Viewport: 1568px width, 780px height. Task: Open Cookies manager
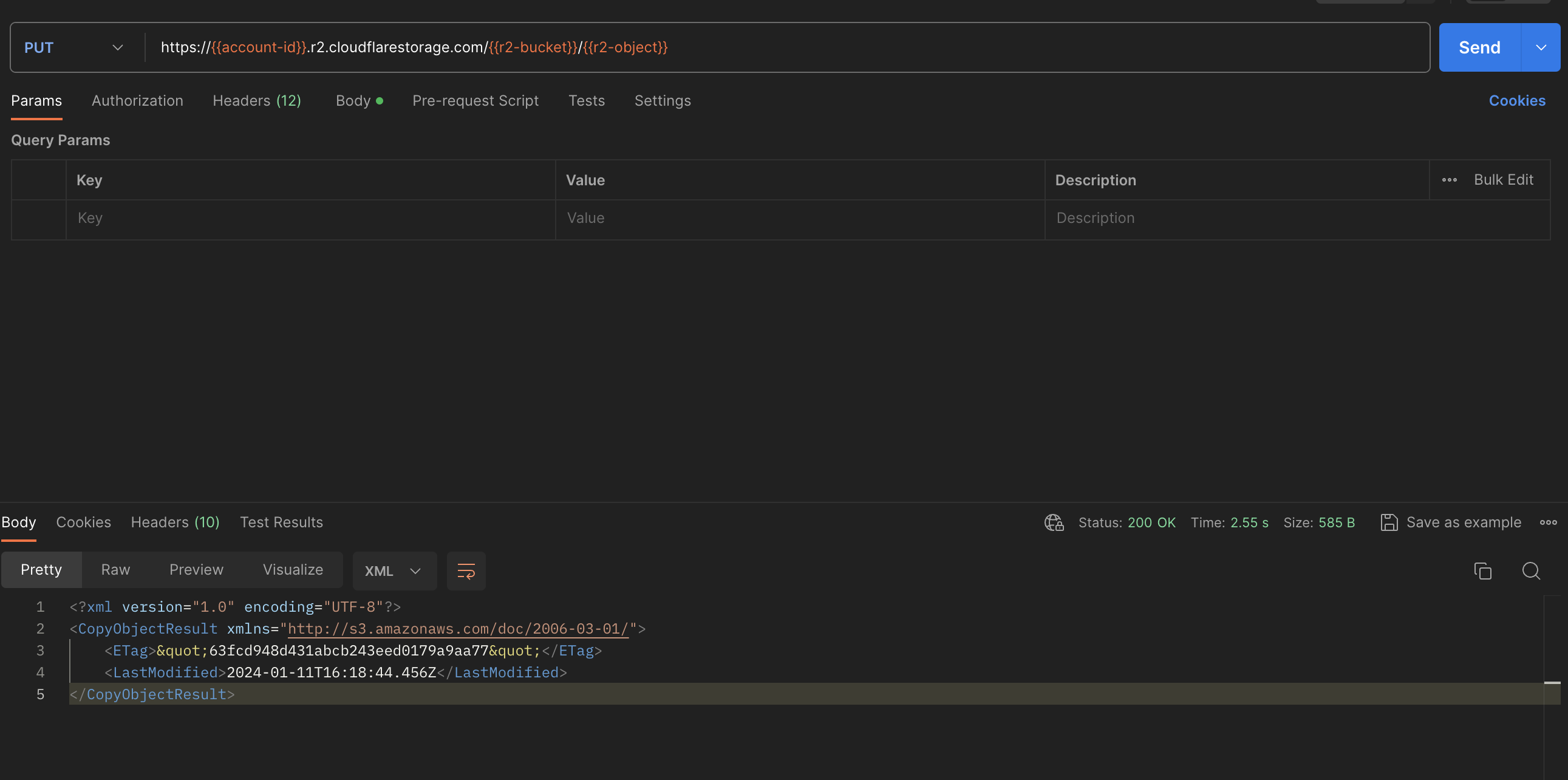click(x=1517, y=100)
